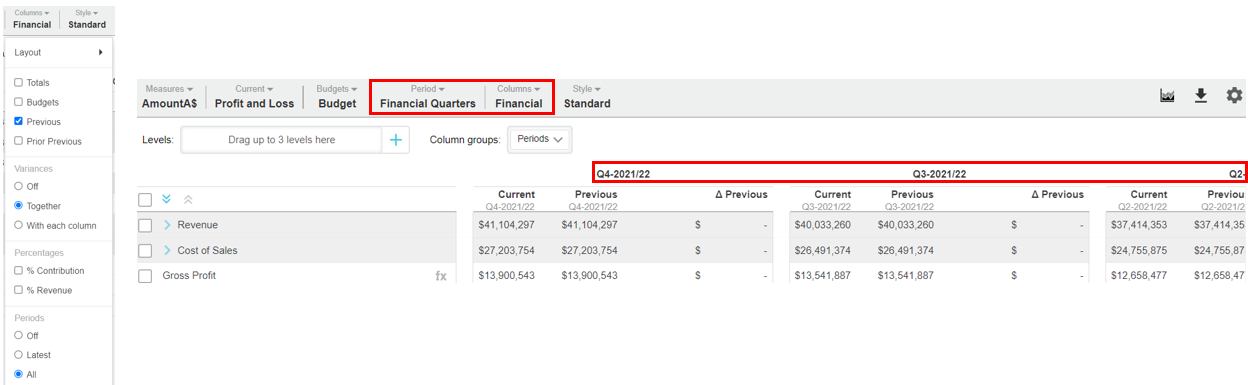
Task: Expand the Revenue row
Action: (168, 225)
